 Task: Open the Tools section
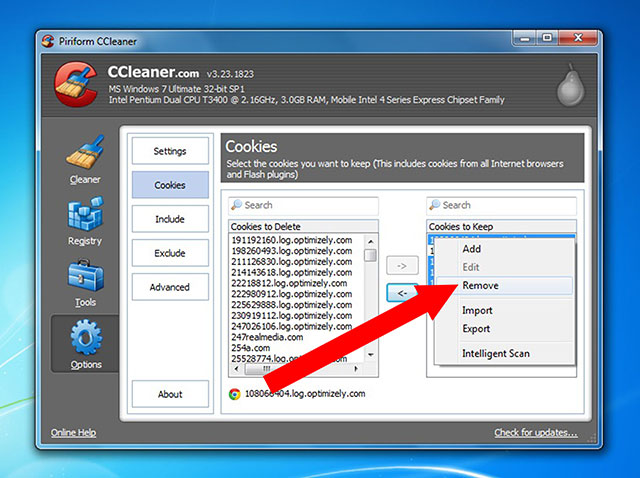(x=85, y=283)
